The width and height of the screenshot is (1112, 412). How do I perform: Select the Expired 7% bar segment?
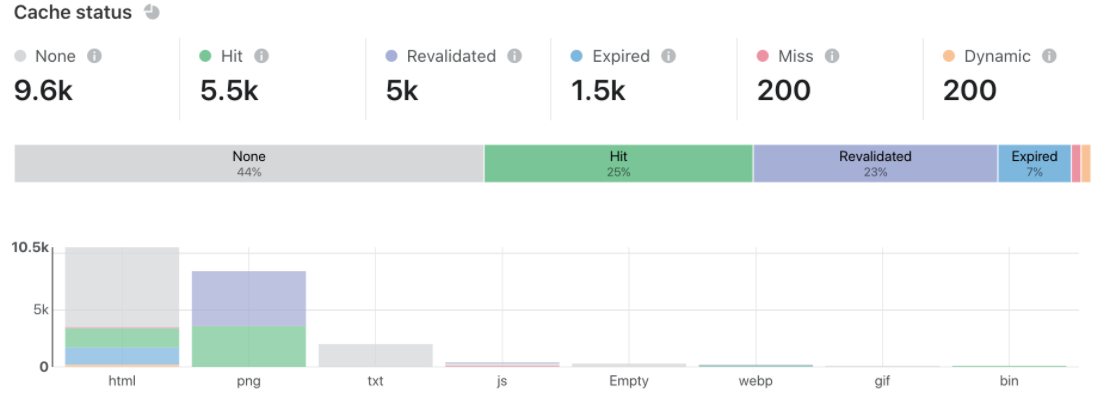[1034, 163]
